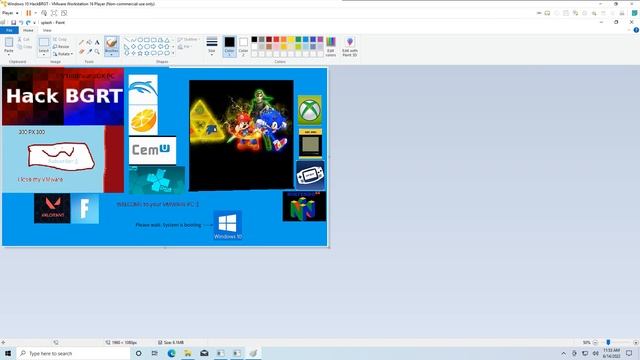This screenshot has height=360, width=640.
Task: Expand the Rotate dropdown
Action: tap(72, 54)
